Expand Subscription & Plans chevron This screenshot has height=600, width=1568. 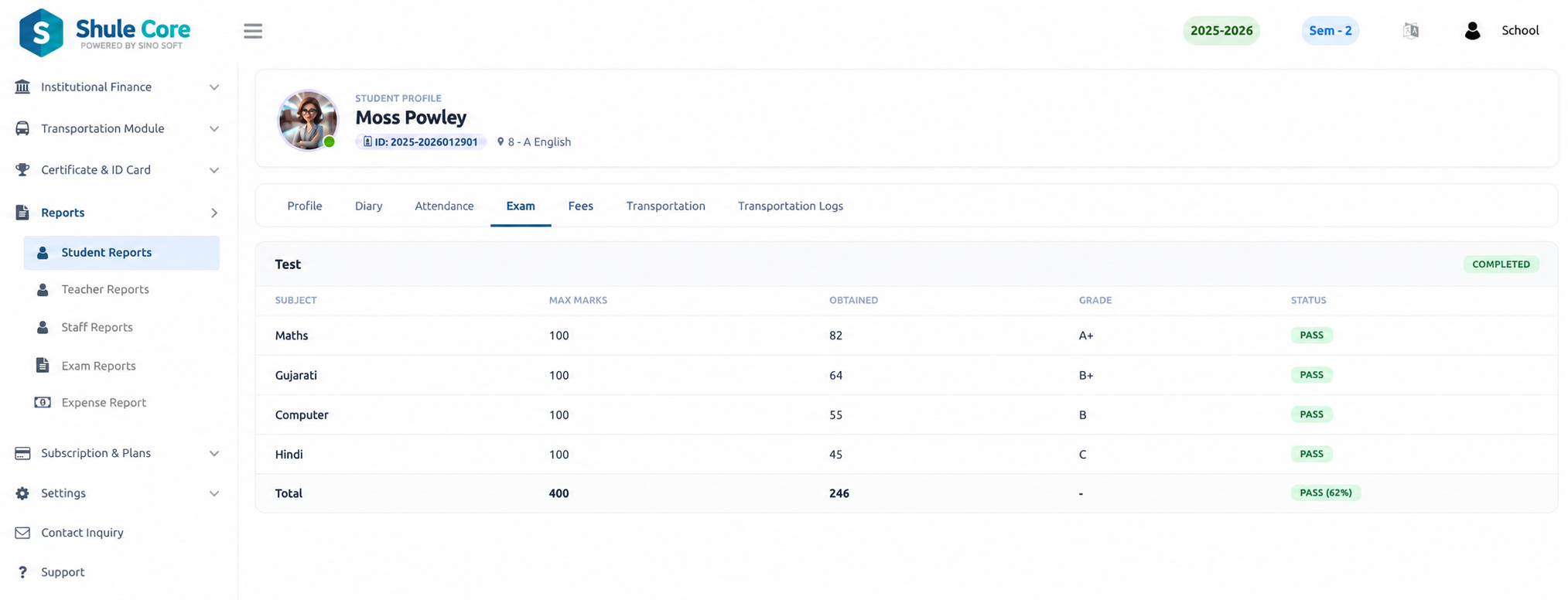pyautogui.click(x=214, y=454)
